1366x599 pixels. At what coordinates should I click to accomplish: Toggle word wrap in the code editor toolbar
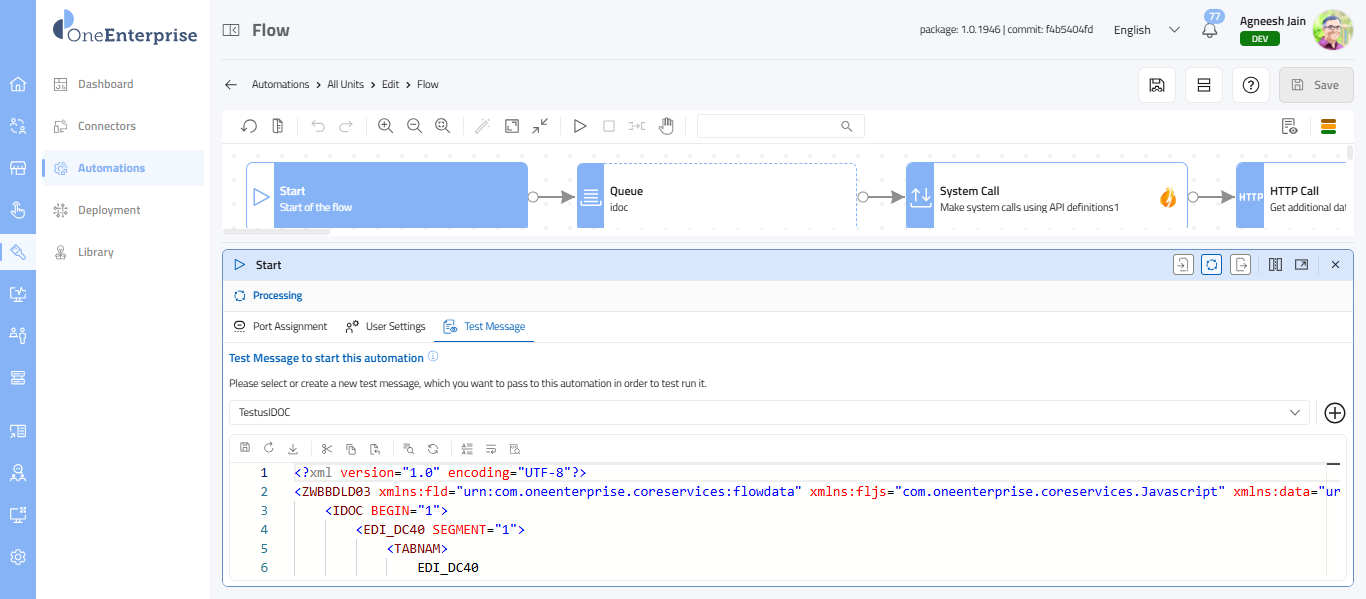click(491, 449)
